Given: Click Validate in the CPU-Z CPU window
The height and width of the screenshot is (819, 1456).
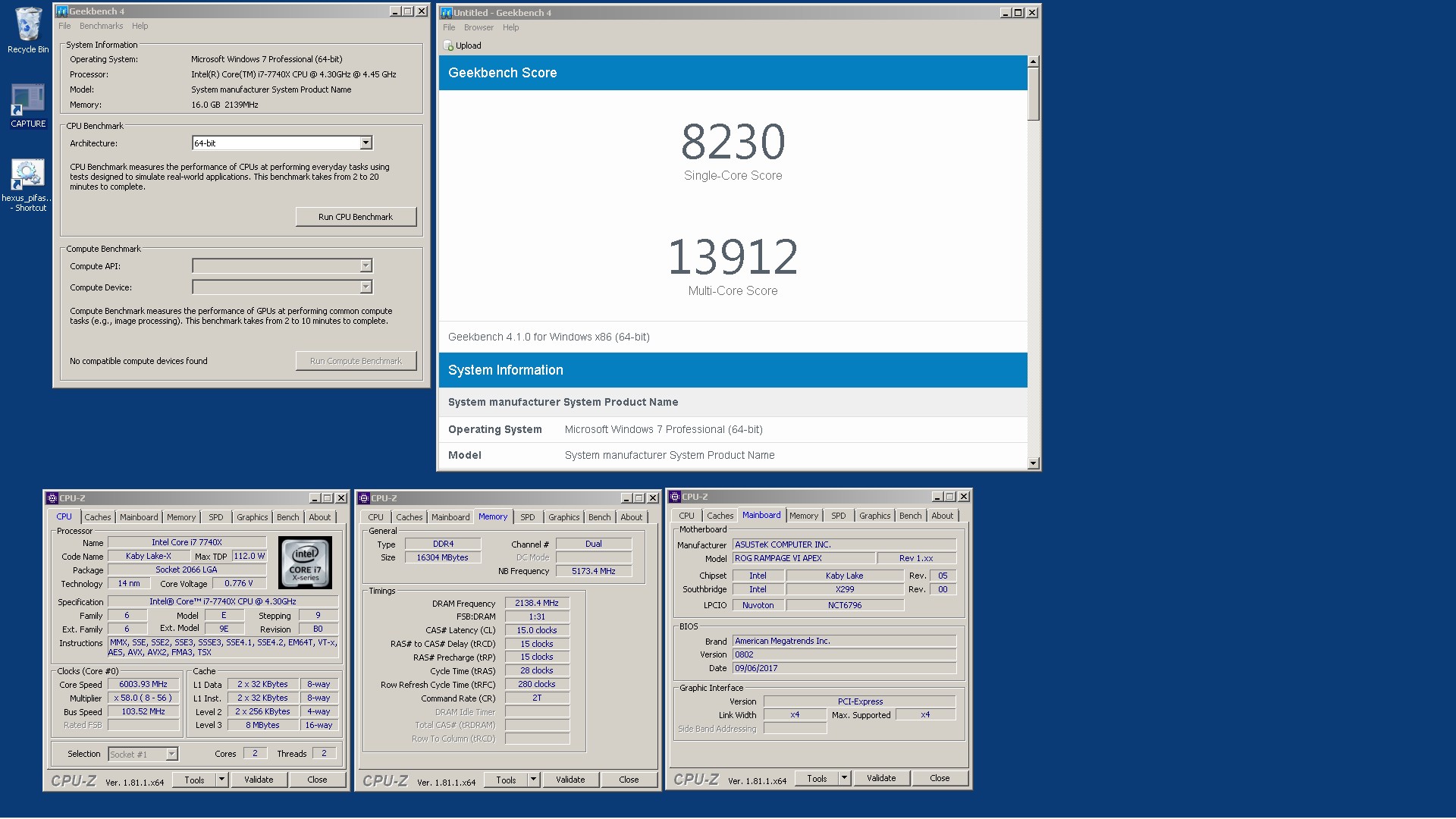Looking at the screenshot, I should pos(259,780).
